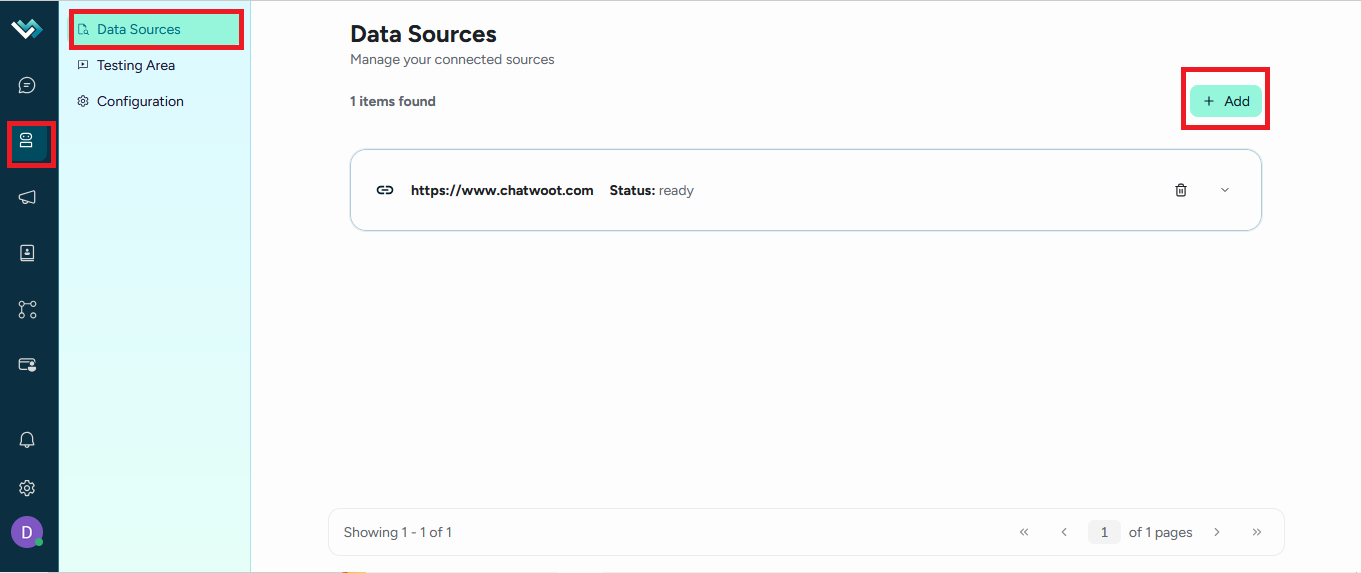Open the notifications bell icon
The height and width of the screenshot is (573, 1361).
(27, 440)
